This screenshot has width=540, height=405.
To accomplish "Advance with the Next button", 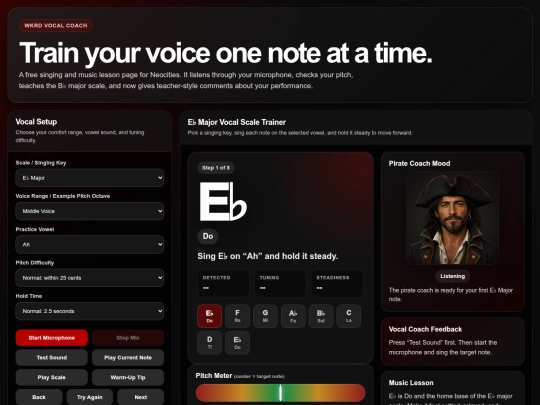I will click(141, 397).
